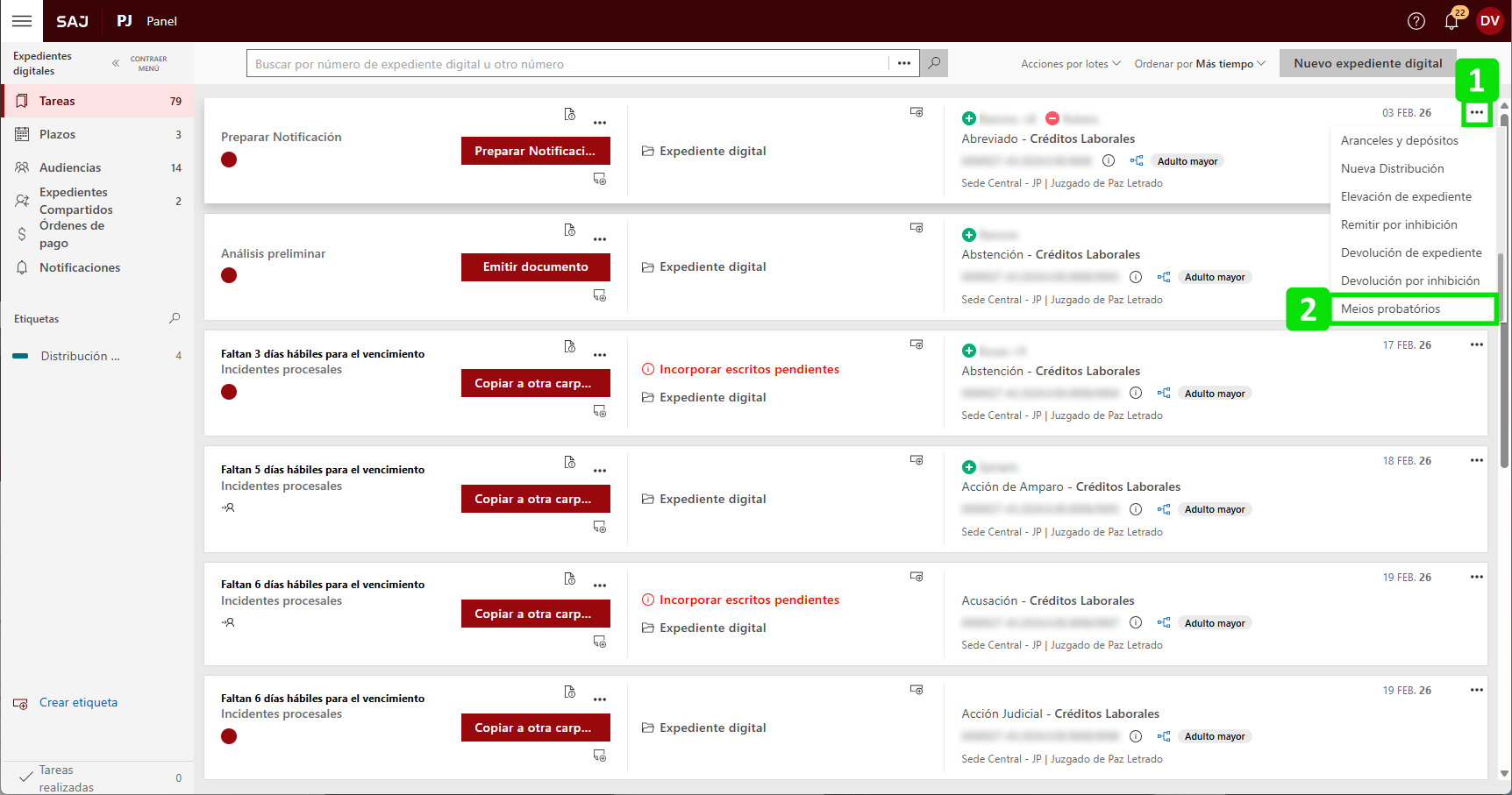The image size is (1512, 795).
Task: Select the Distribución label with blue swatch
Action: [80, 356]
